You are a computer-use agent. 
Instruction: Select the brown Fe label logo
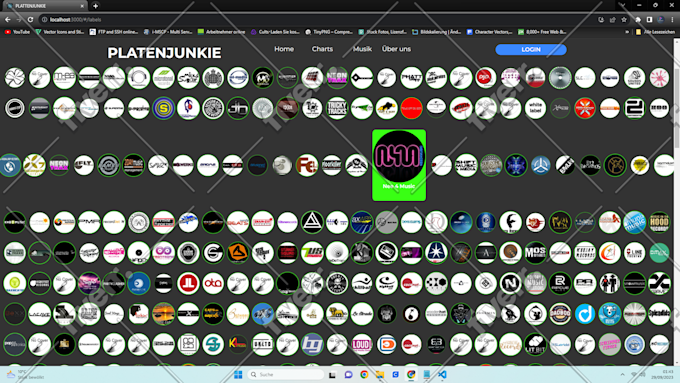307,165
